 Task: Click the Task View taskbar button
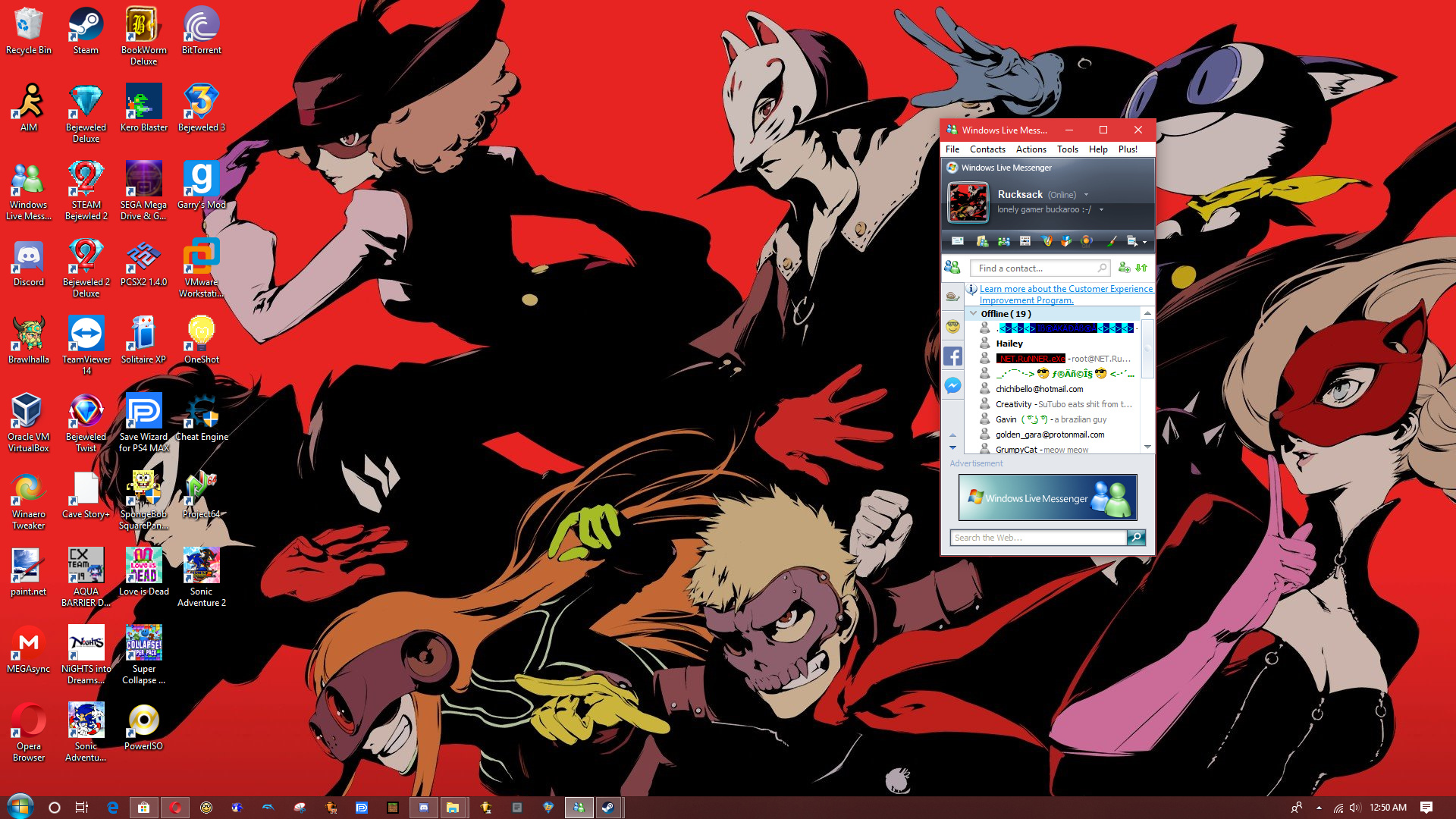pyautogui.click(x=82, y=808)
